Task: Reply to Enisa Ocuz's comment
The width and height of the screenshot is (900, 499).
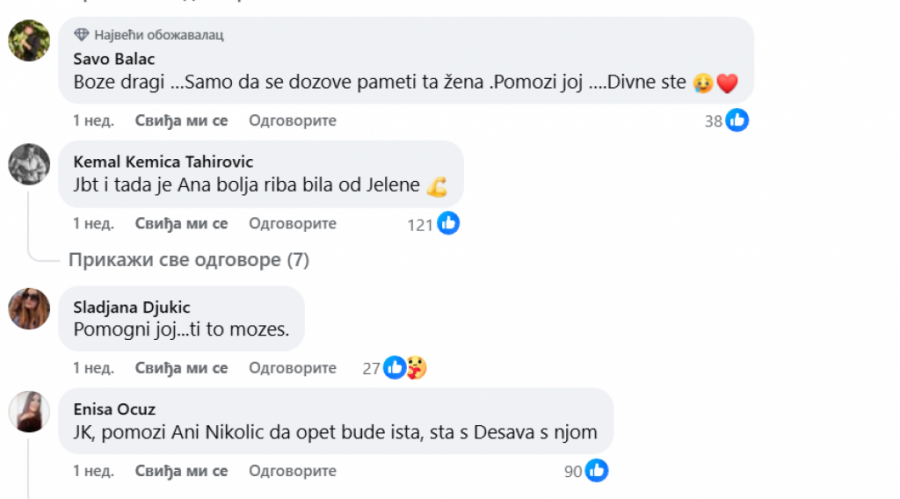Action: click(x=292, y=471)
